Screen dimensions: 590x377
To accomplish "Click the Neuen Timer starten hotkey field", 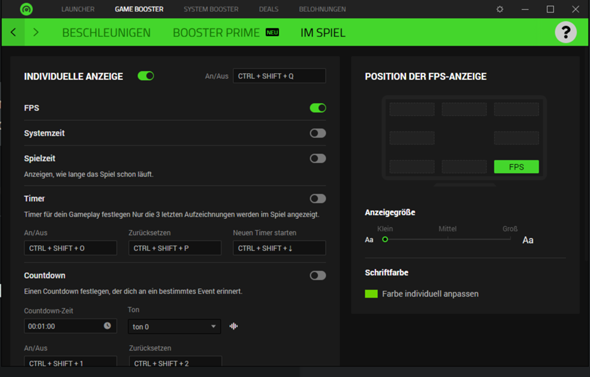I will pyautogui.click(x=279, y=248).
